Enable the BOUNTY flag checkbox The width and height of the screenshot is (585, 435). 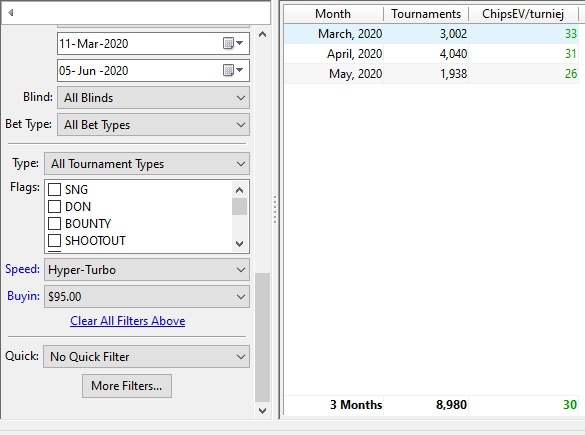point(54,223)
